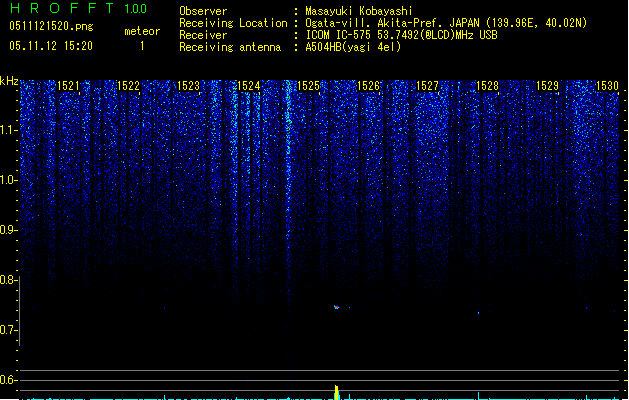Click the 'Receiver' label
Viewport: 629px width, 400px height.
pyautogui.click(x=203, y=35)
